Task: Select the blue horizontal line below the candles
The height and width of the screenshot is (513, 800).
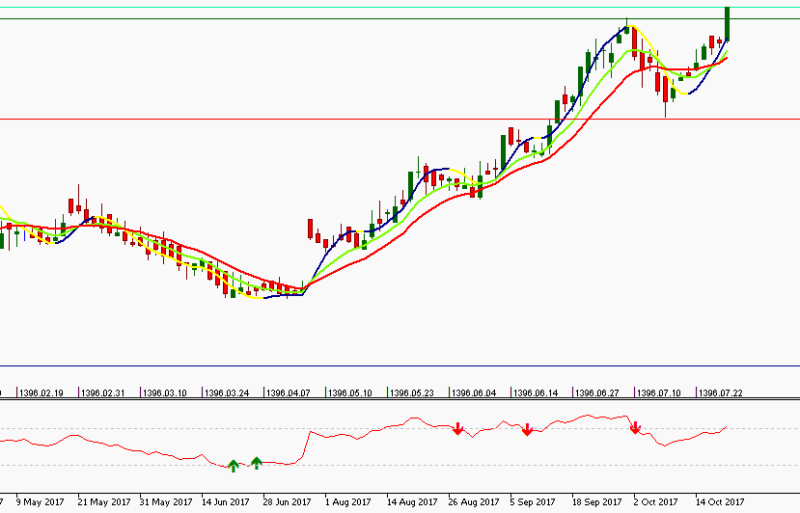Action: point(400,365)
